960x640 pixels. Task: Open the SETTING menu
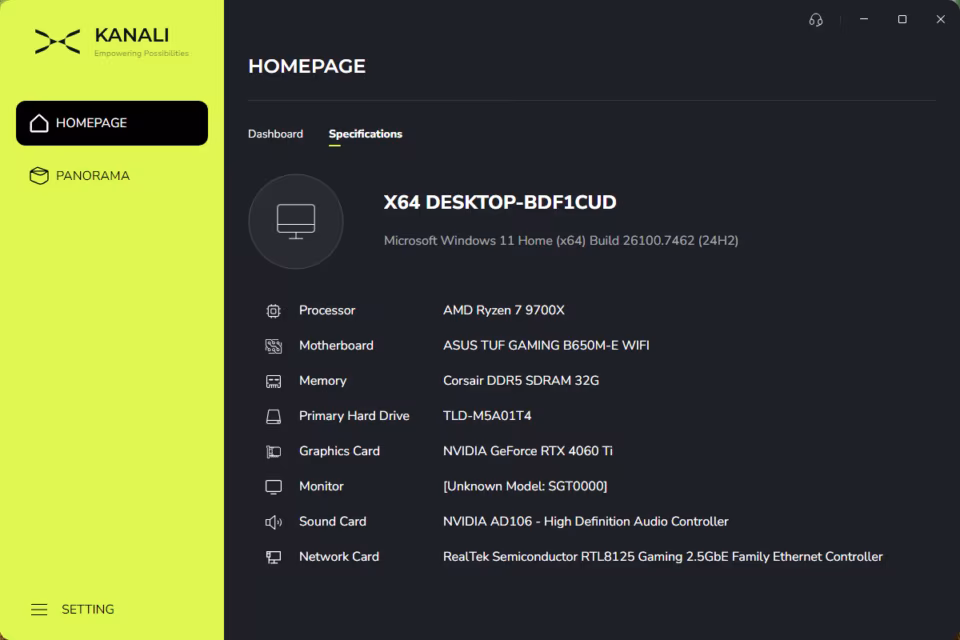point(72,609)
